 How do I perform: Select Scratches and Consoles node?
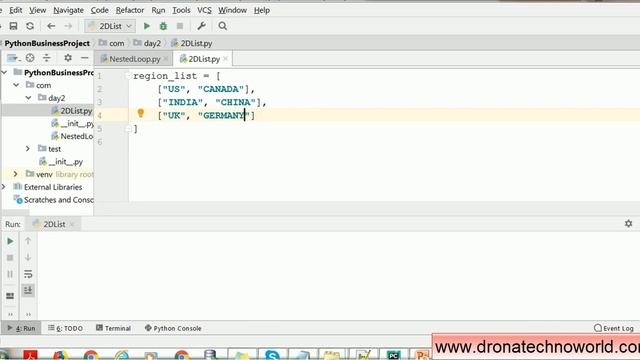click(x=54, y=200)
